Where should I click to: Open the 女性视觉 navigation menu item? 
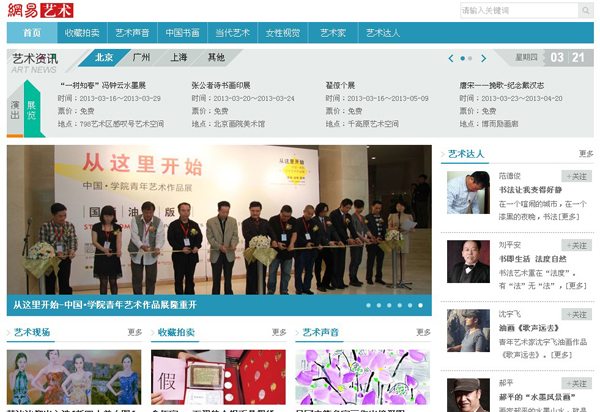(x=283, y=33)
